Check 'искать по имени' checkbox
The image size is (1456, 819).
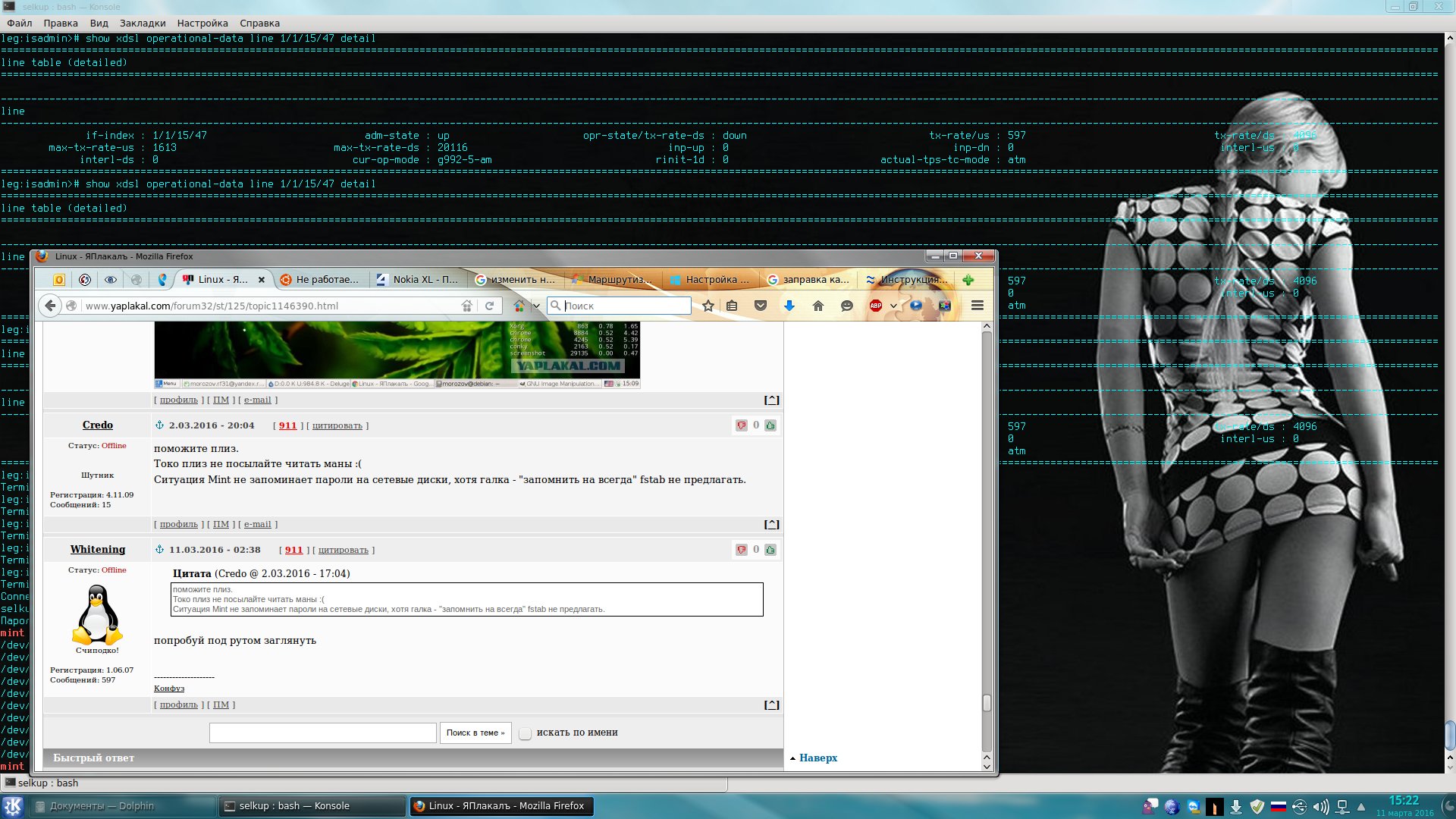point(525,733)
